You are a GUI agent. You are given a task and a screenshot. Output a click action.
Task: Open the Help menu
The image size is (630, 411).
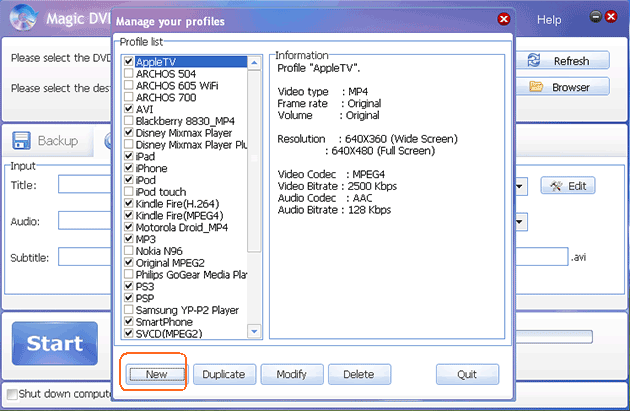coord(549,20)
